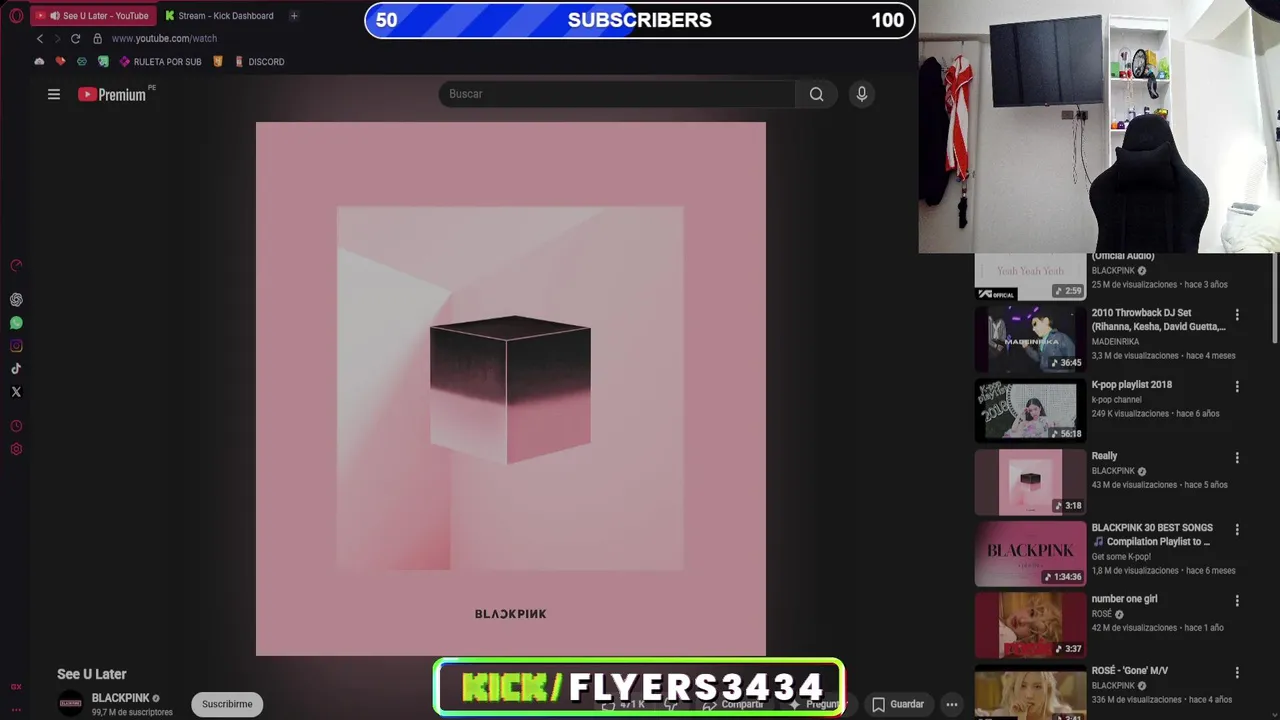Screen dimensions: 1280x720
Task: Click the BLACKPINK album art video player
Action: (x=511, y=389)
